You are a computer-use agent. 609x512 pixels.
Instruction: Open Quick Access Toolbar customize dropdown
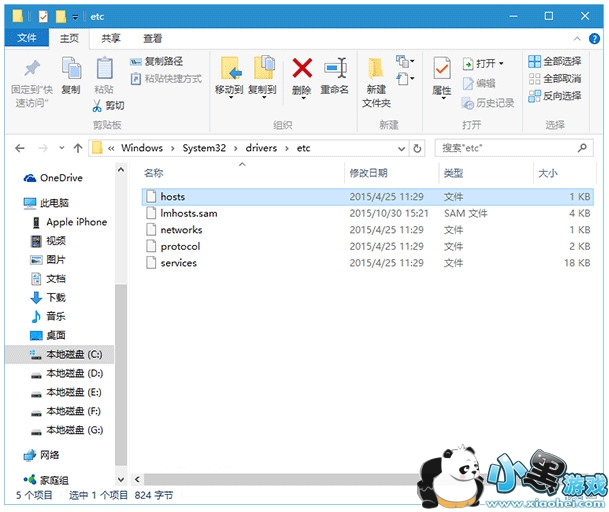(x=75, y=17)
